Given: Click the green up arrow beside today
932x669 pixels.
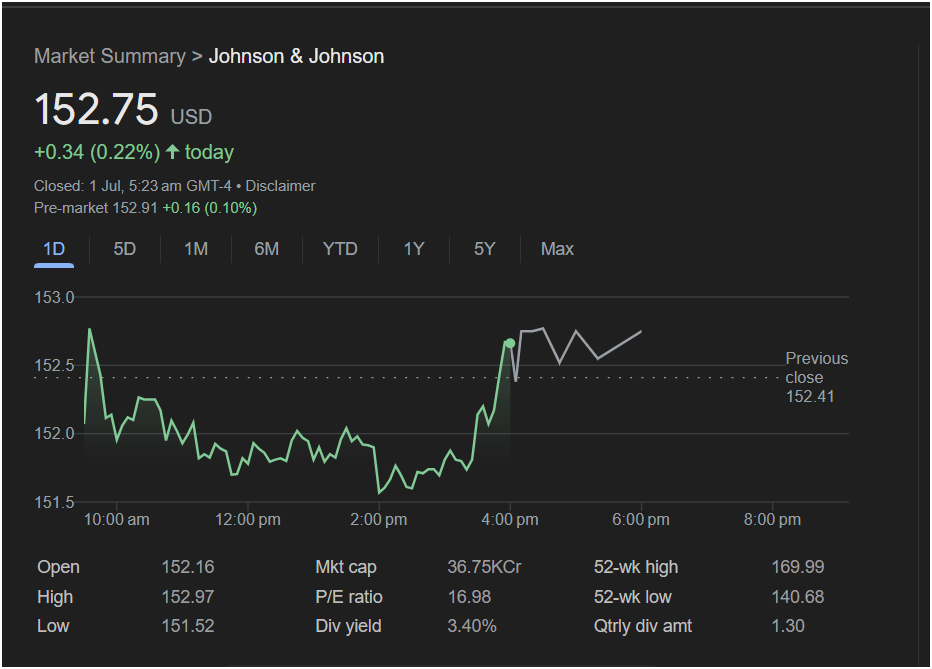Looking at the screenshot, I should (x=172, y=152).
